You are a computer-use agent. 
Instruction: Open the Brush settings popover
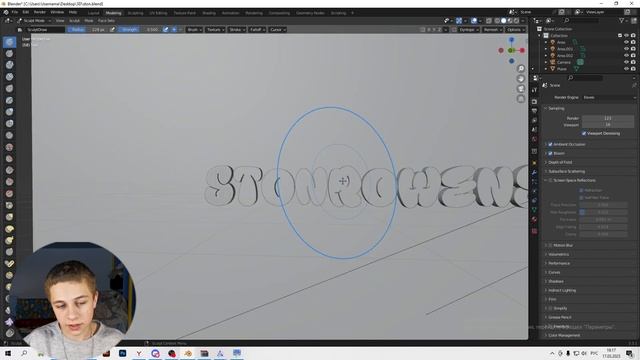point(194,29)
